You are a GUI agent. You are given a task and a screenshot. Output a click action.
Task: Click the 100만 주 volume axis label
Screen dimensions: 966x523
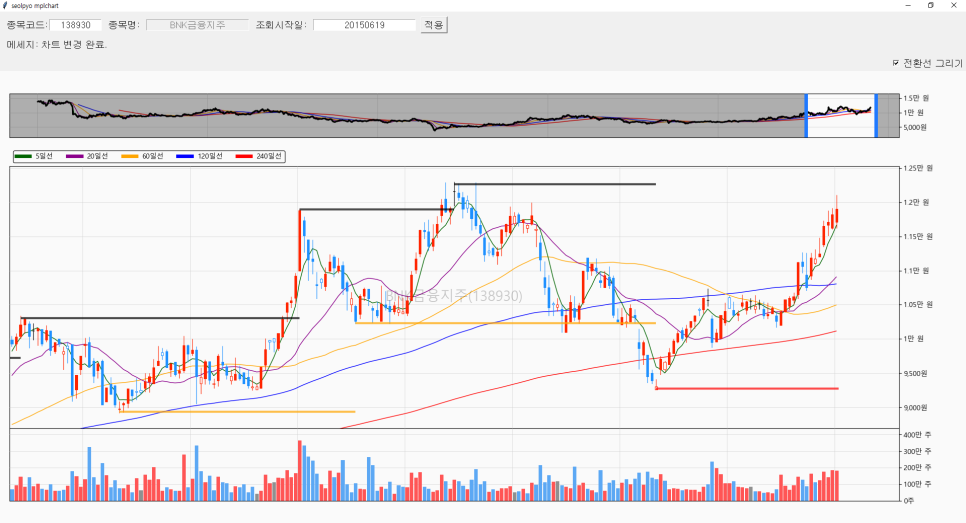click(917, 484)
